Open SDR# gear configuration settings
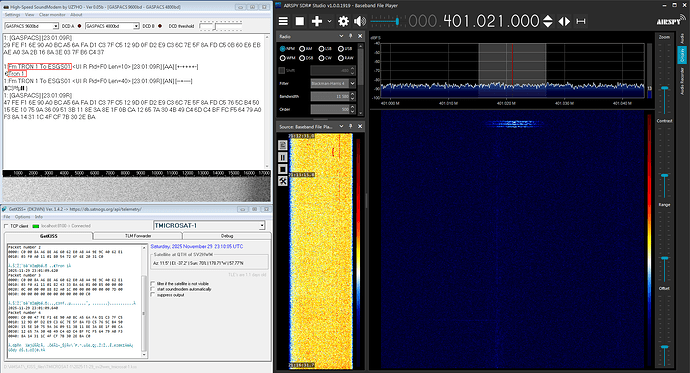The height and width of the screenshot is (373, 690). tap(343, 21)
